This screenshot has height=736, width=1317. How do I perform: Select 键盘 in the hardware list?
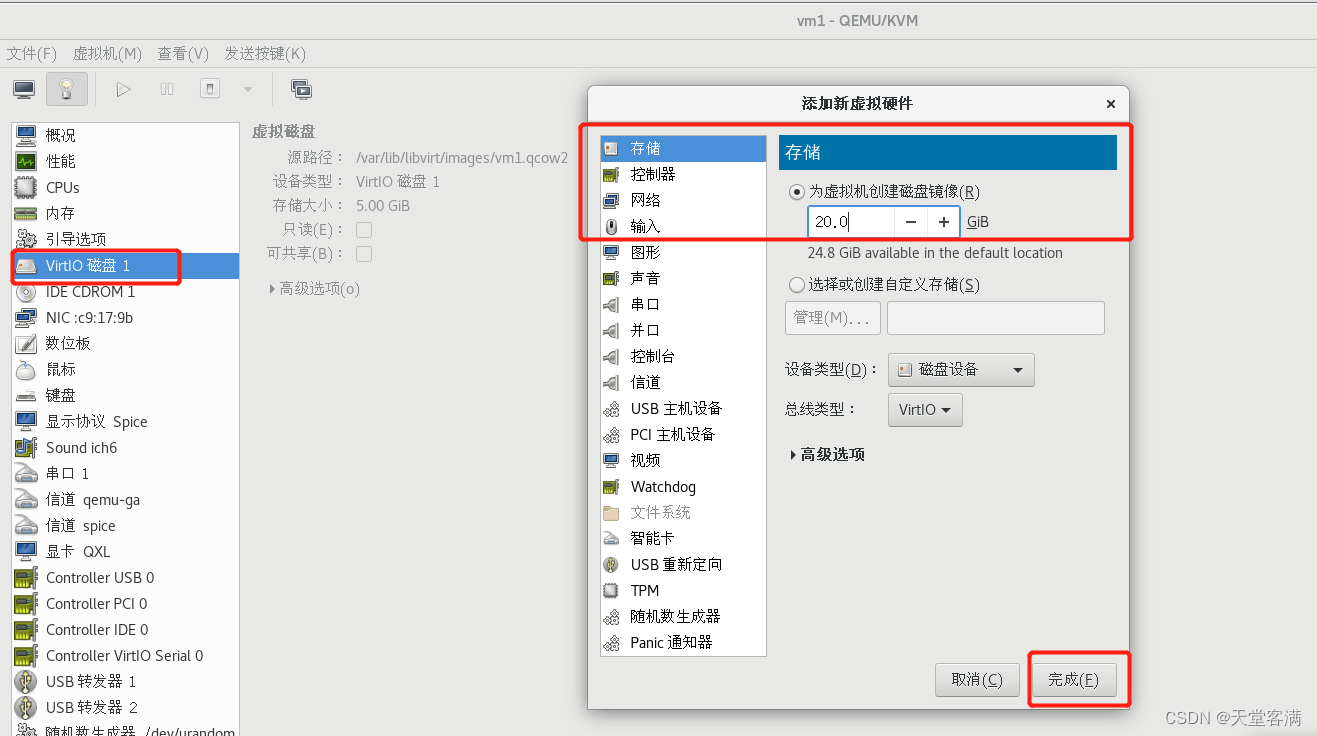[x=125, y=395]
